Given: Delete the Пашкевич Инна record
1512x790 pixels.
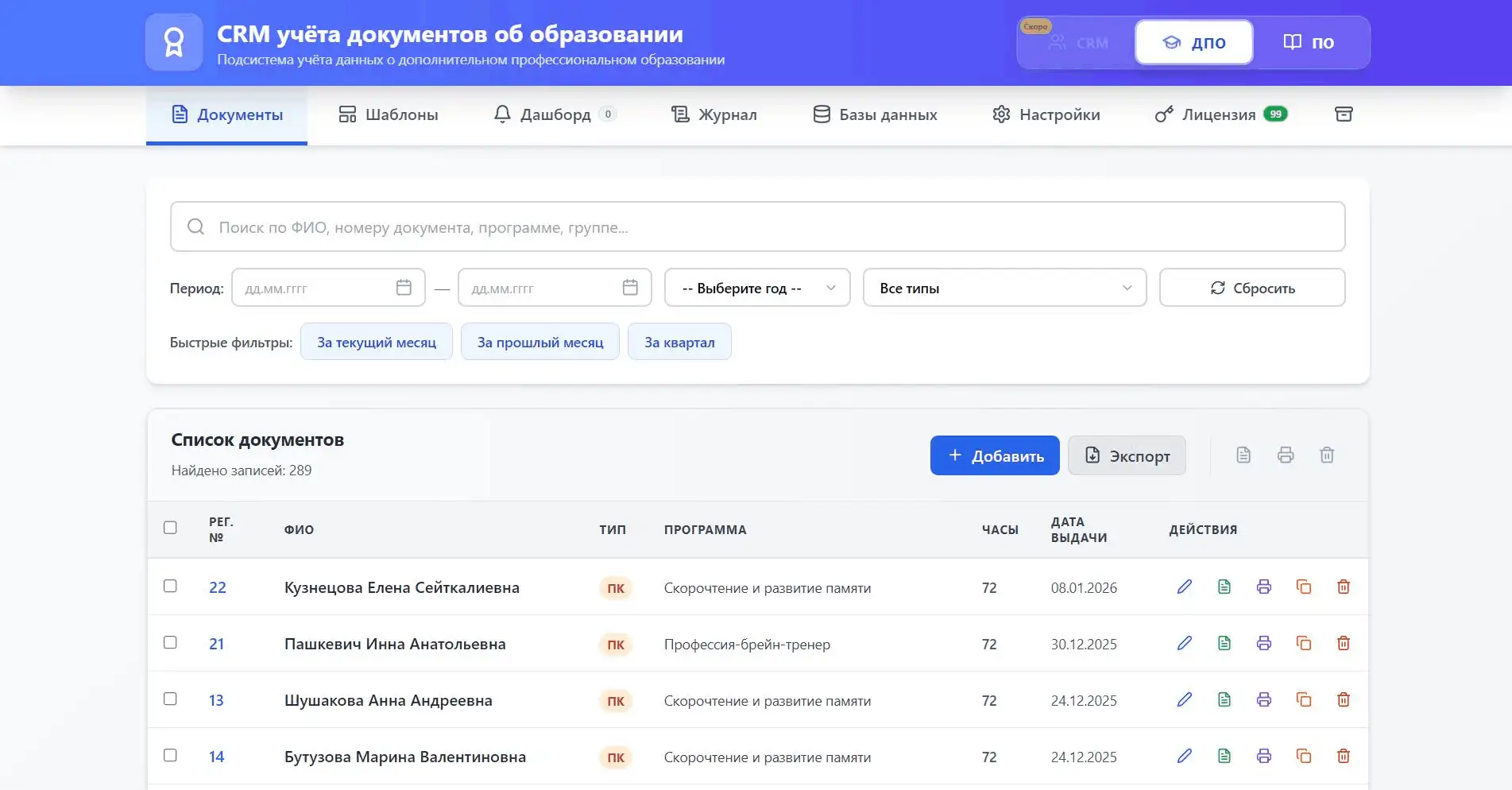Looking at the screenshot, I should pyautogui.click(x=1344, y=643).
